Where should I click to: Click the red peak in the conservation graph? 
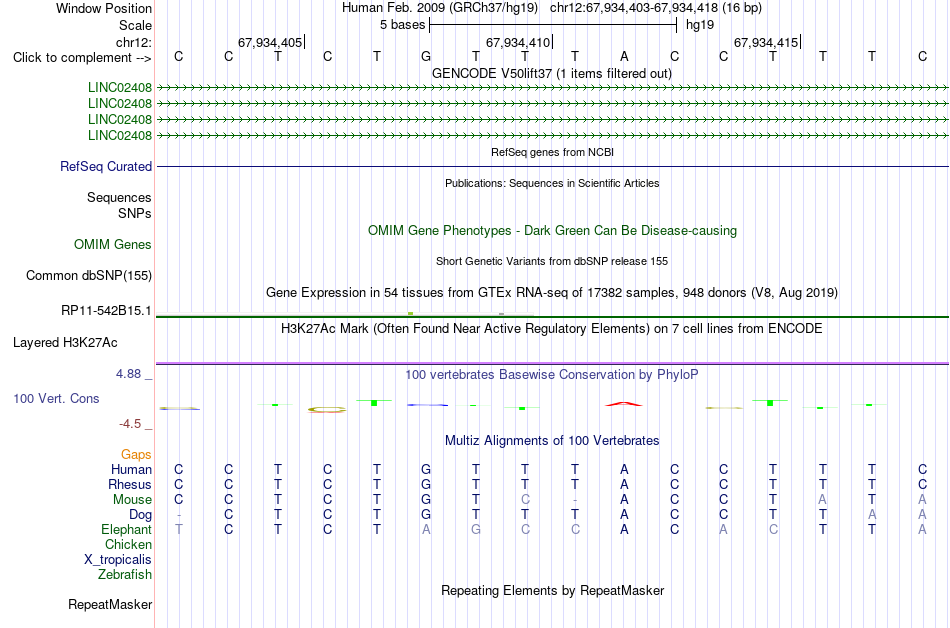coord(624,403)
